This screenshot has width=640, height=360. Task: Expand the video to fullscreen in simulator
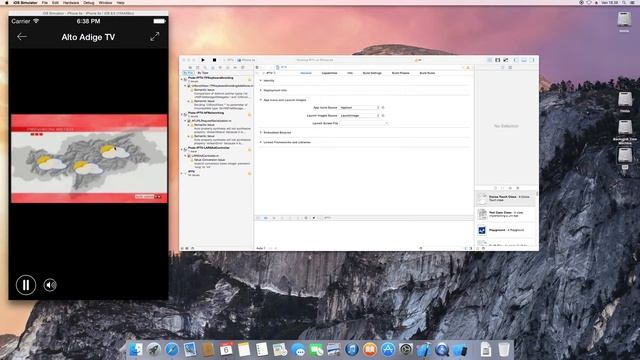coord(154,37)
